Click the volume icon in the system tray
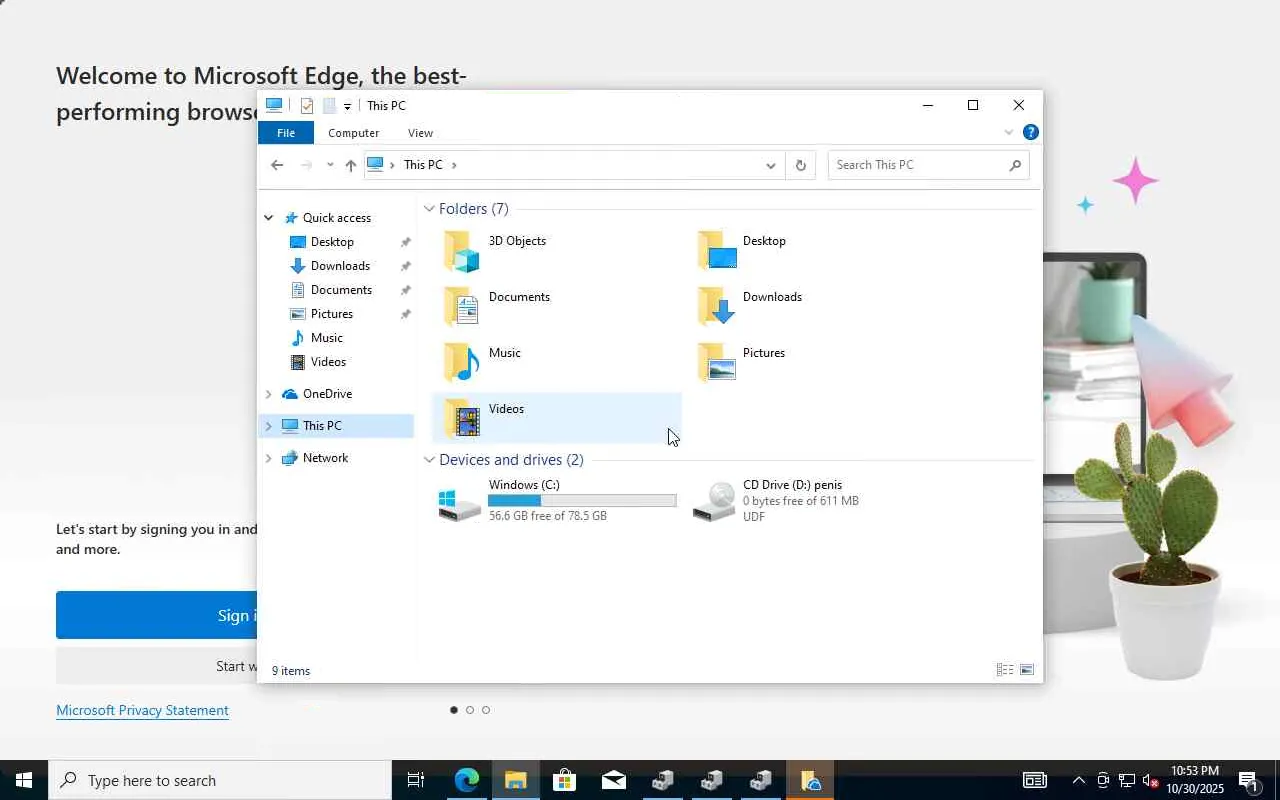 click(1150, 780)
